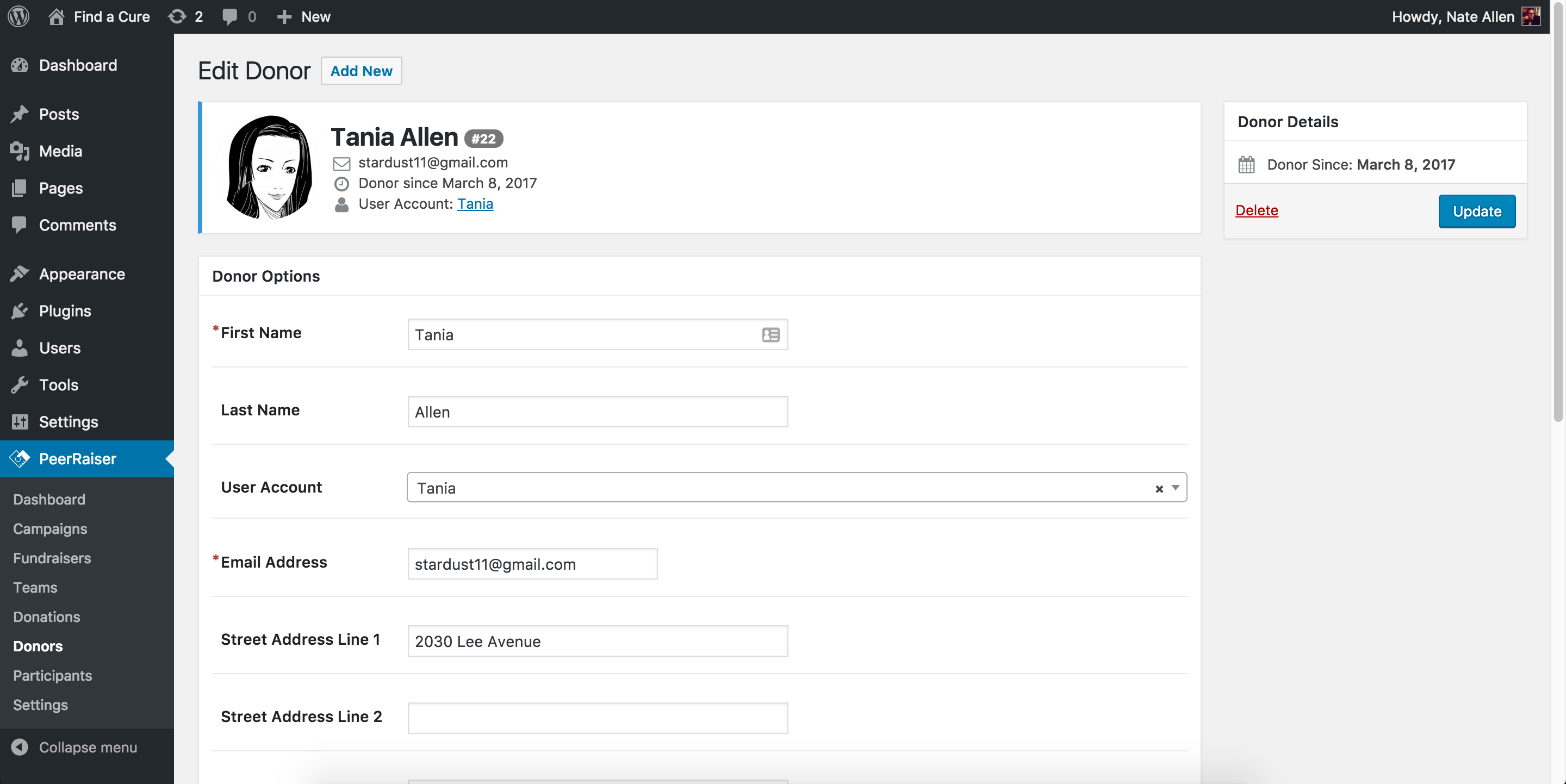
Task: Click the Appearance brush icon
Action: point(20,273)
